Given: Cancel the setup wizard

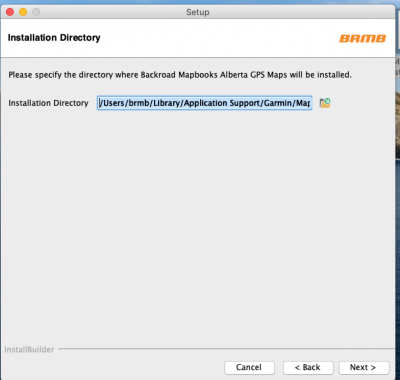Looking at the screenshot, I should pyautogui.click(x=249, y=367).
